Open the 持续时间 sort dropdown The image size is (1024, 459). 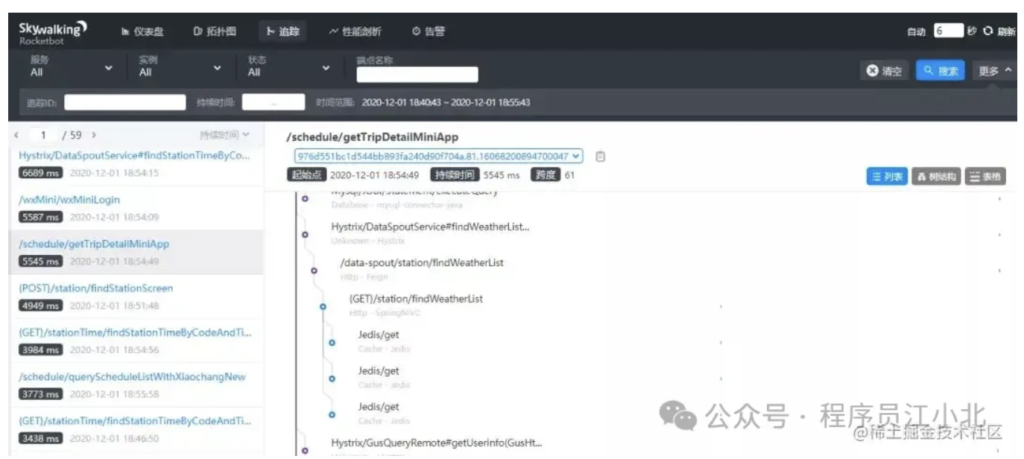point(225,135)
